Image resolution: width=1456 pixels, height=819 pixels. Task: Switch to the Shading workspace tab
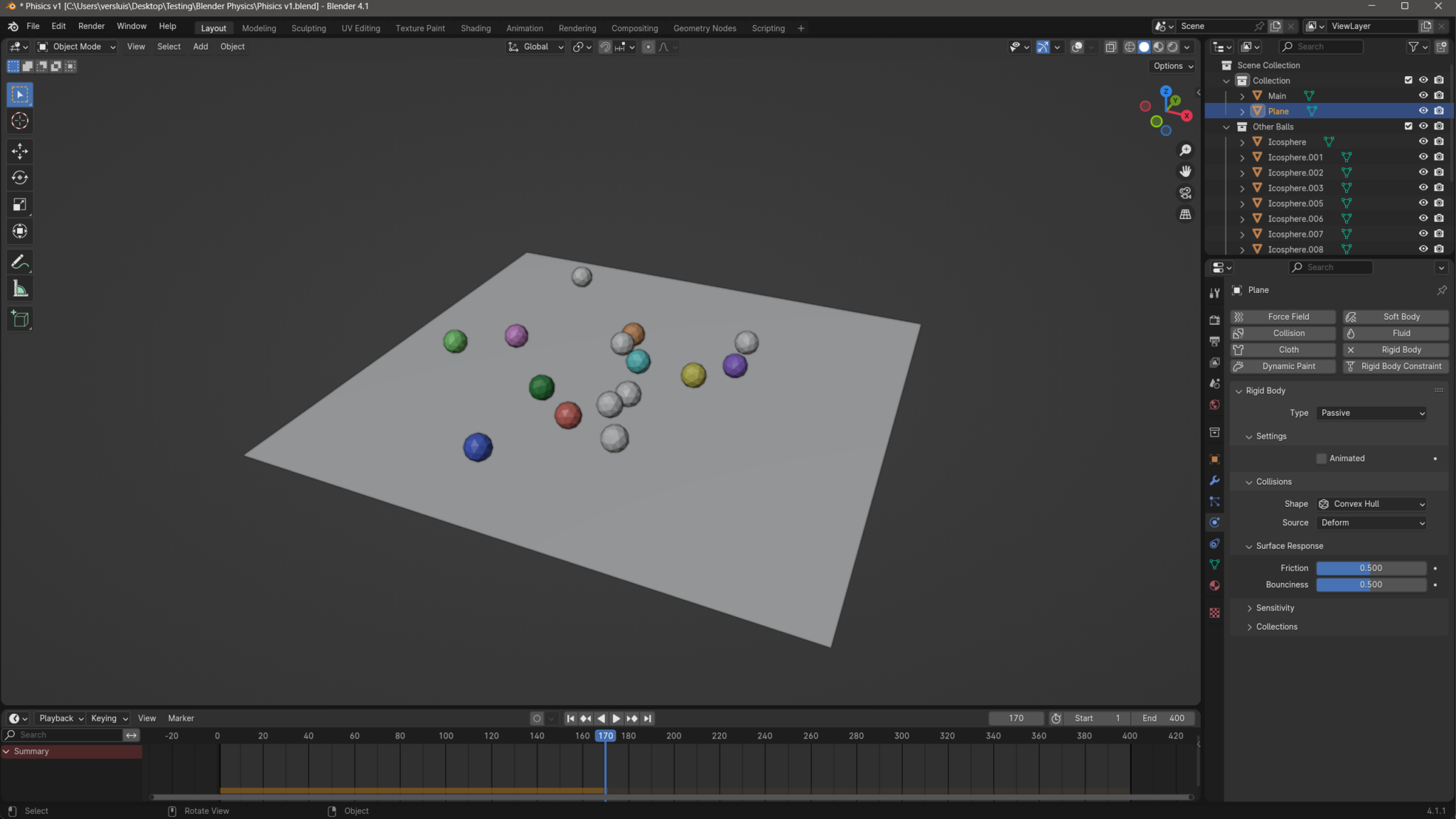pos(475,28)
